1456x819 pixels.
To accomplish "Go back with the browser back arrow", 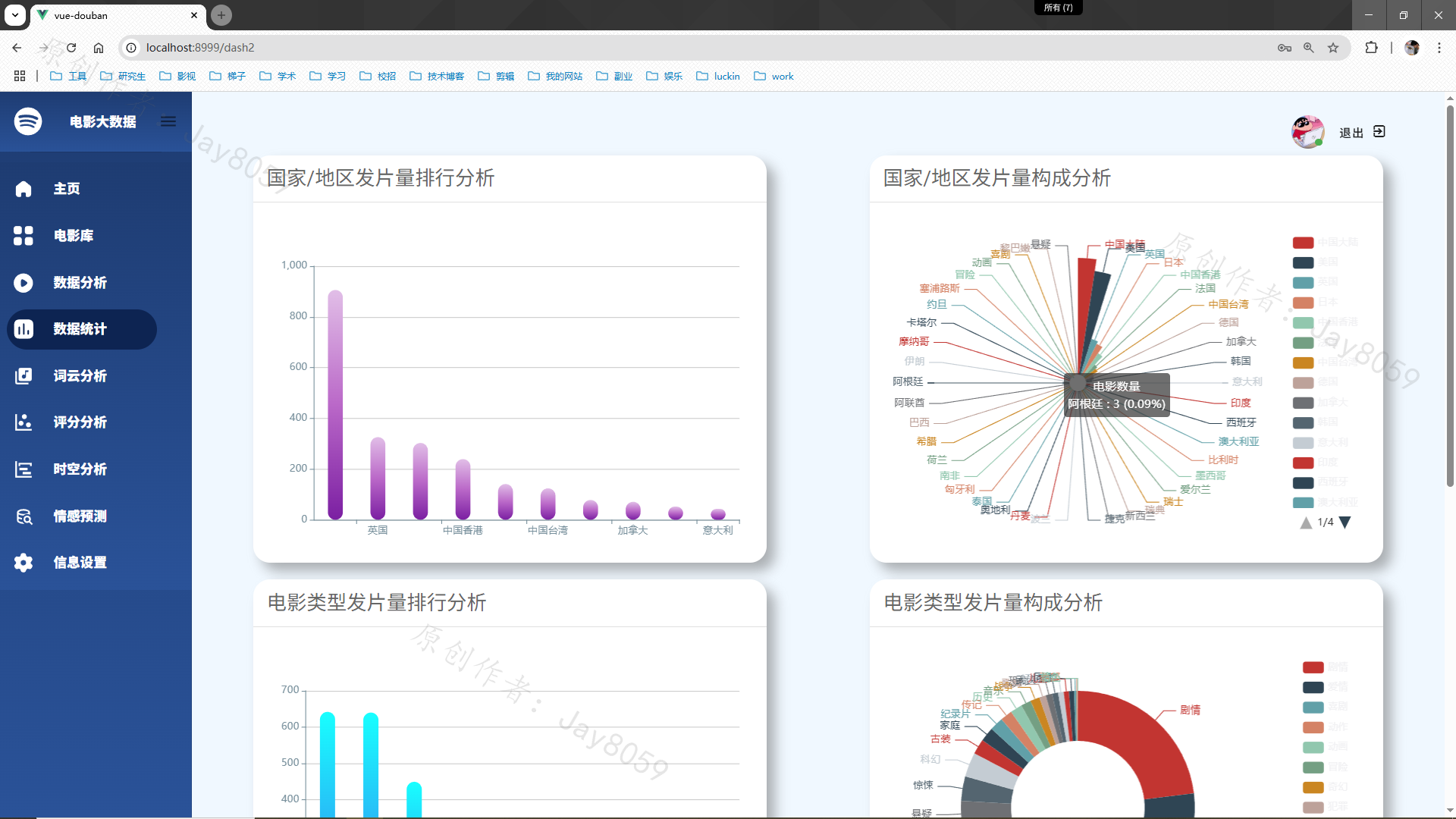I will tap(17, 48).
